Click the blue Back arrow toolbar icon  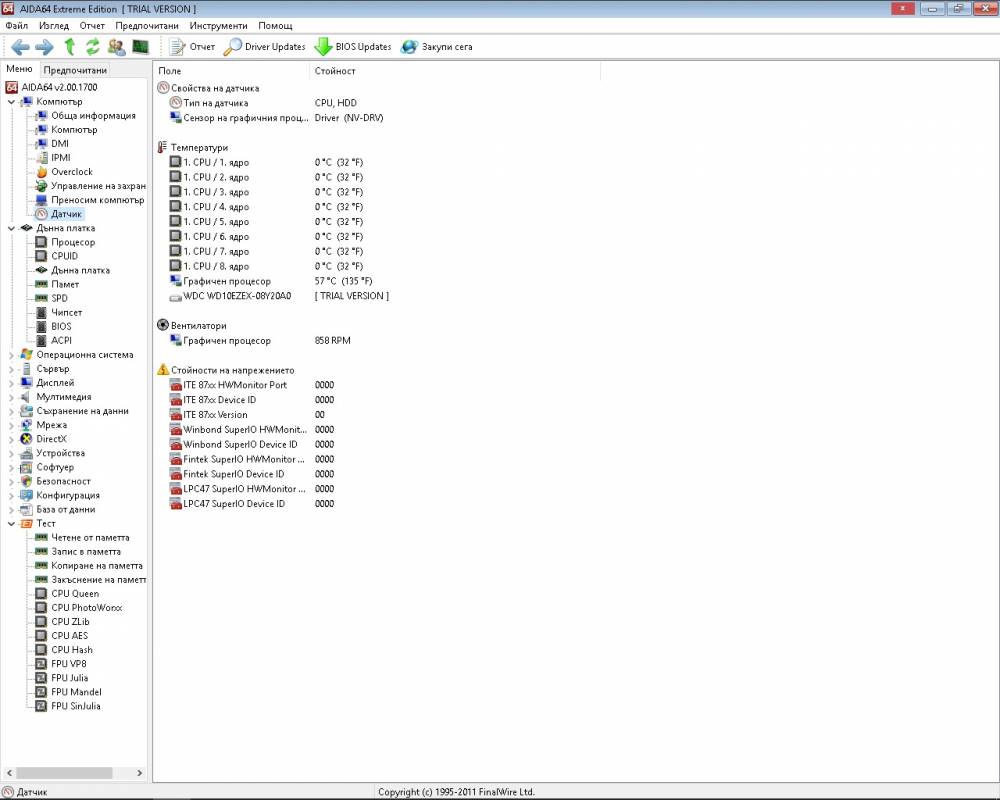click(x=20, y=47)
